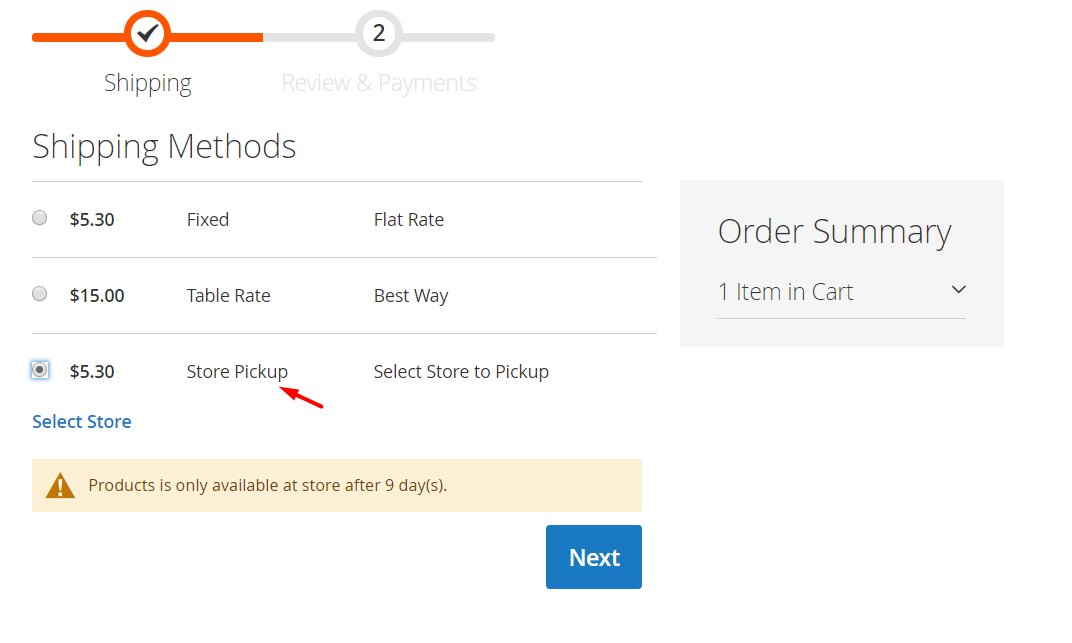
Task: Click the "Flat Rate" carrier text
Action: (409, 220)
